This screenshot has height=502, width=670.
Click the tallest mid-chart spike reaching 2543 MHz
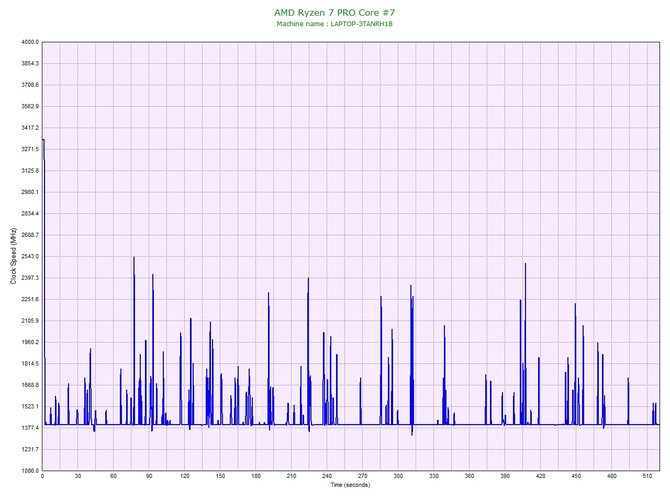134,341
